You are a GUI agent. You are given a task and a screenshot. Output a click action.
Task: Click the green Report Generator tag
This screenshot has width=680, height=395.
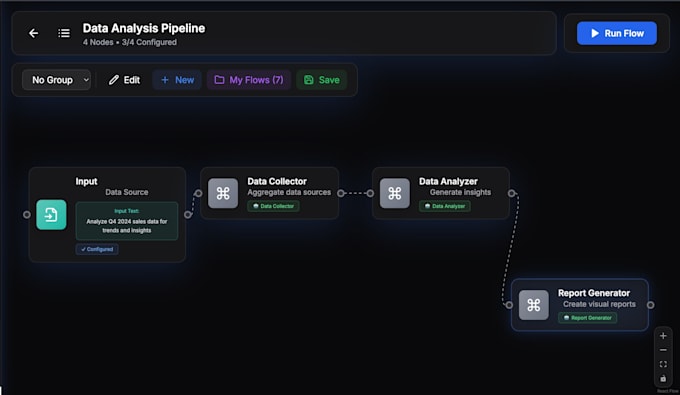(588, 318)
